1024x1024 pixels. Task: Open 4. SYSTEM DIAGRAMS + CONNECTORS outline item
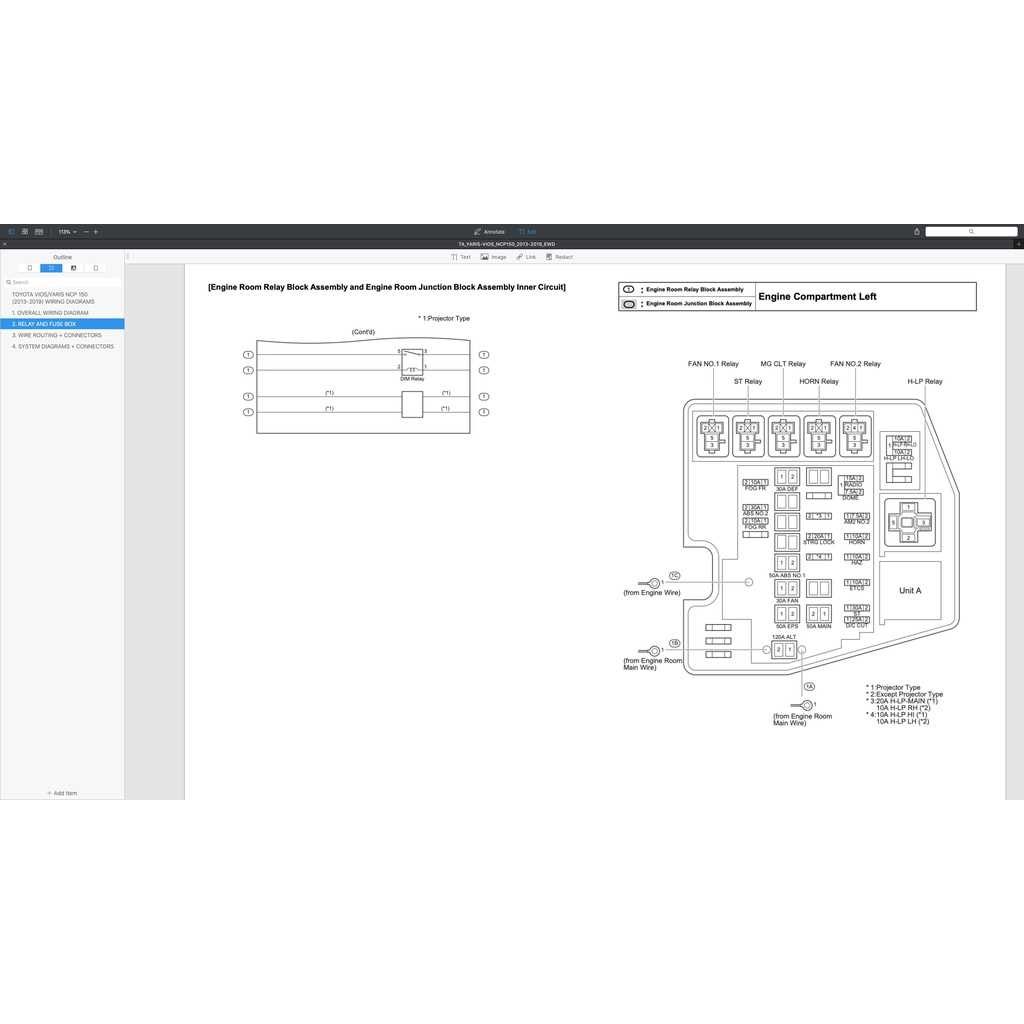pyautogui.click(x=63, y=346)
